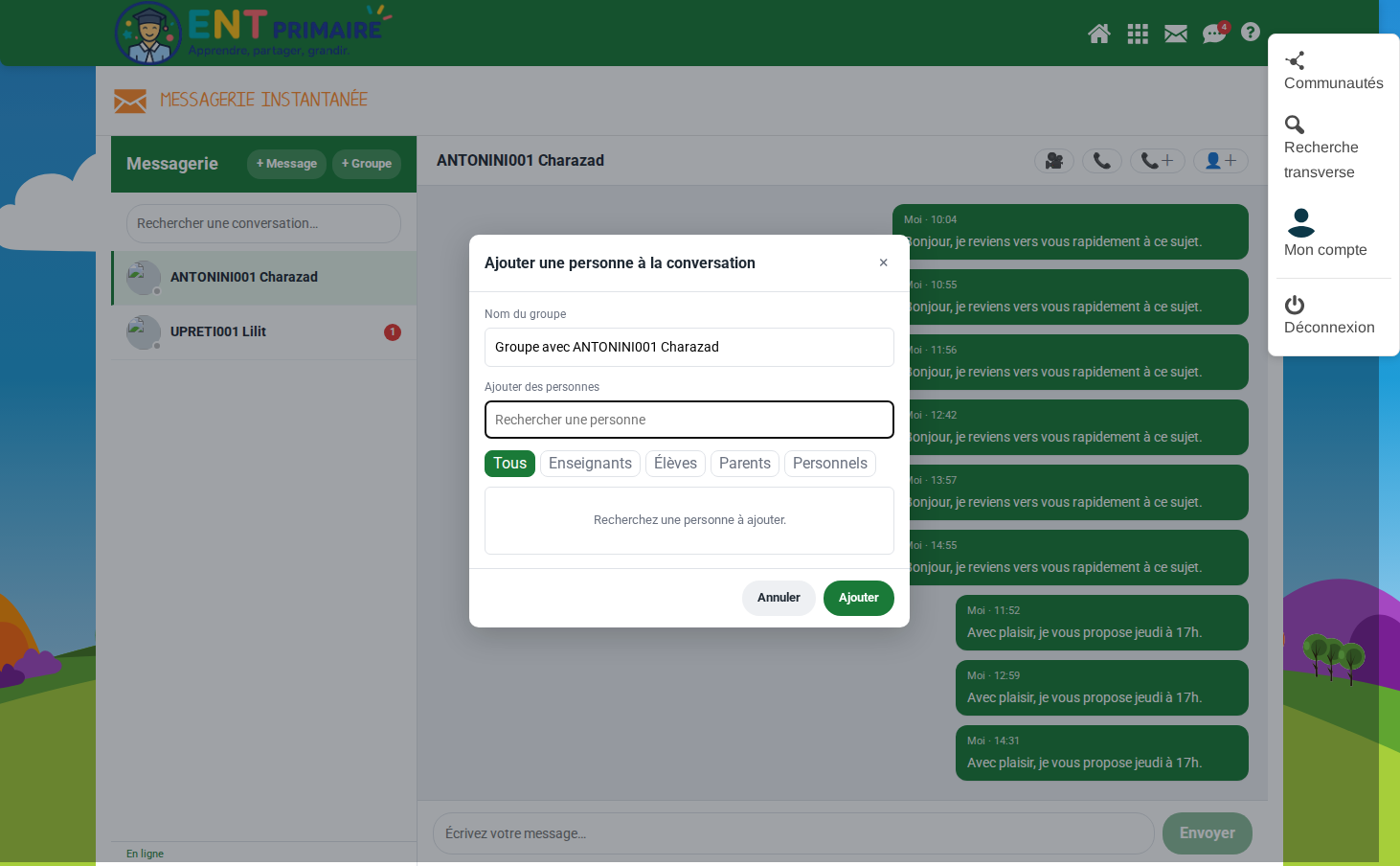This screenshot has width=1400, height=866.
Task: Click UPRETI001 Lilit's avatar in list
Action: pos(144,332)
